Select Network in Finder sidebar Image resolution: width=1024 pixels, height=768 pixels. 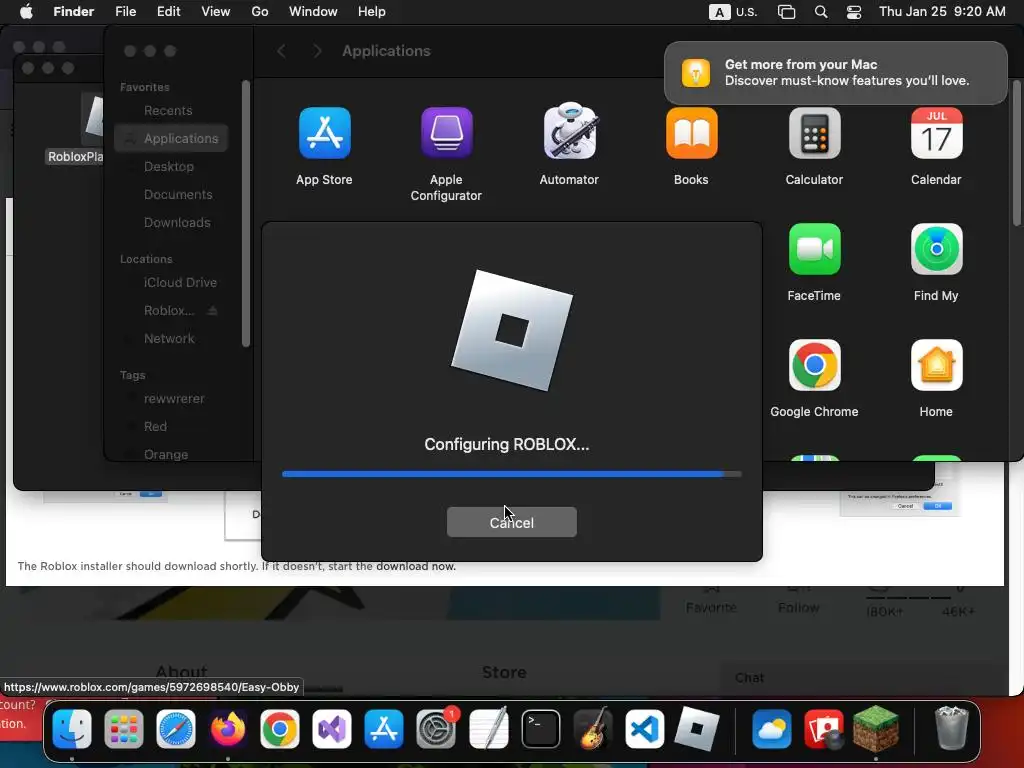click(169, 339)
